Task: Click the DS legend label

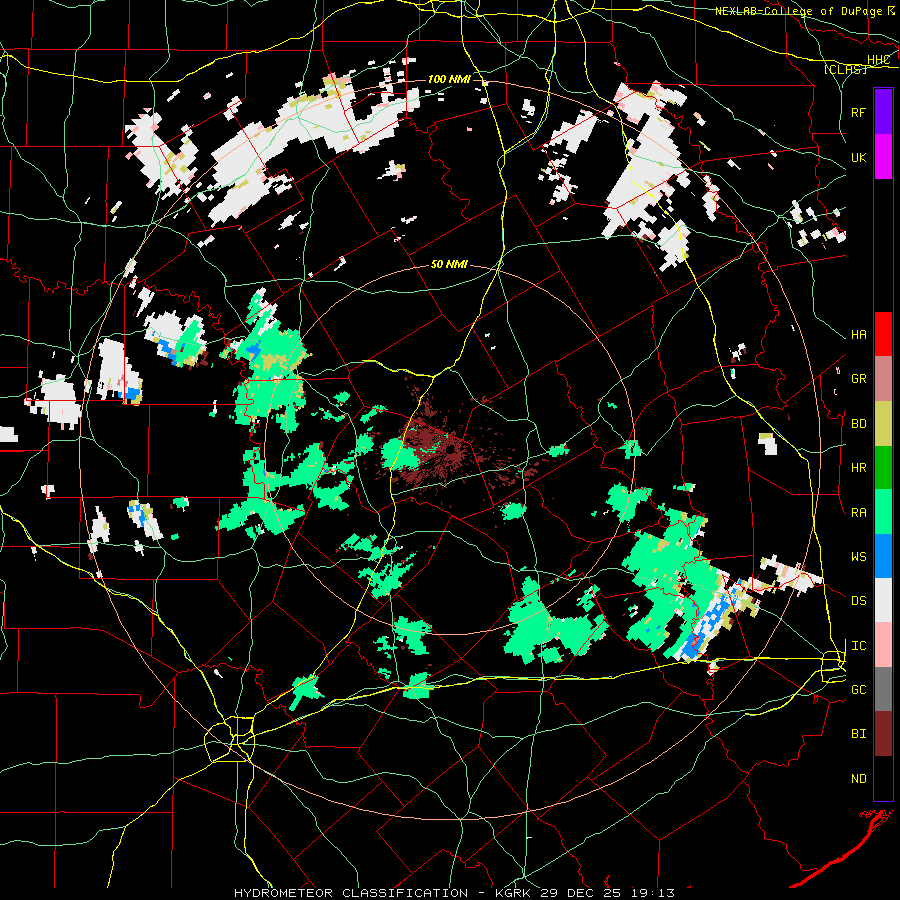Action: click(x=858, y=601)
